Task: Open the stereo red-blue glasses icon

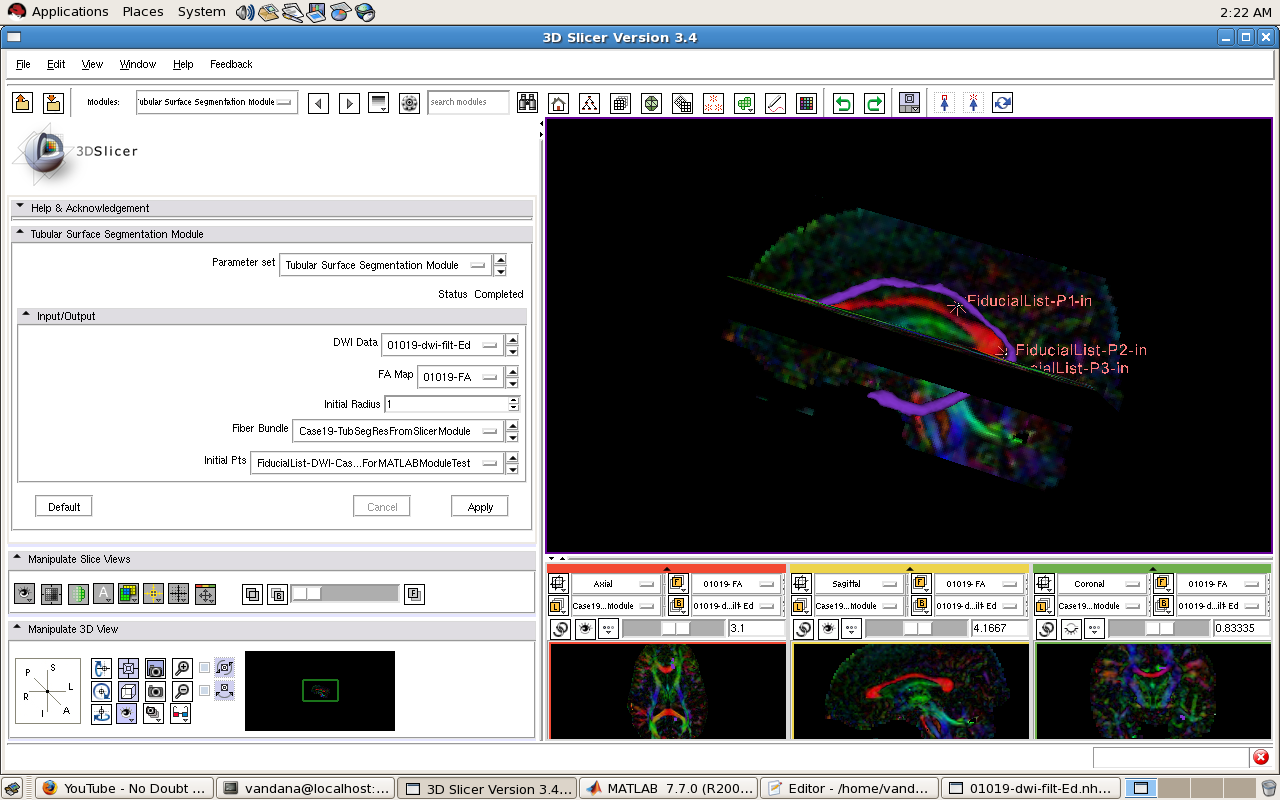Action: [181, 714]
